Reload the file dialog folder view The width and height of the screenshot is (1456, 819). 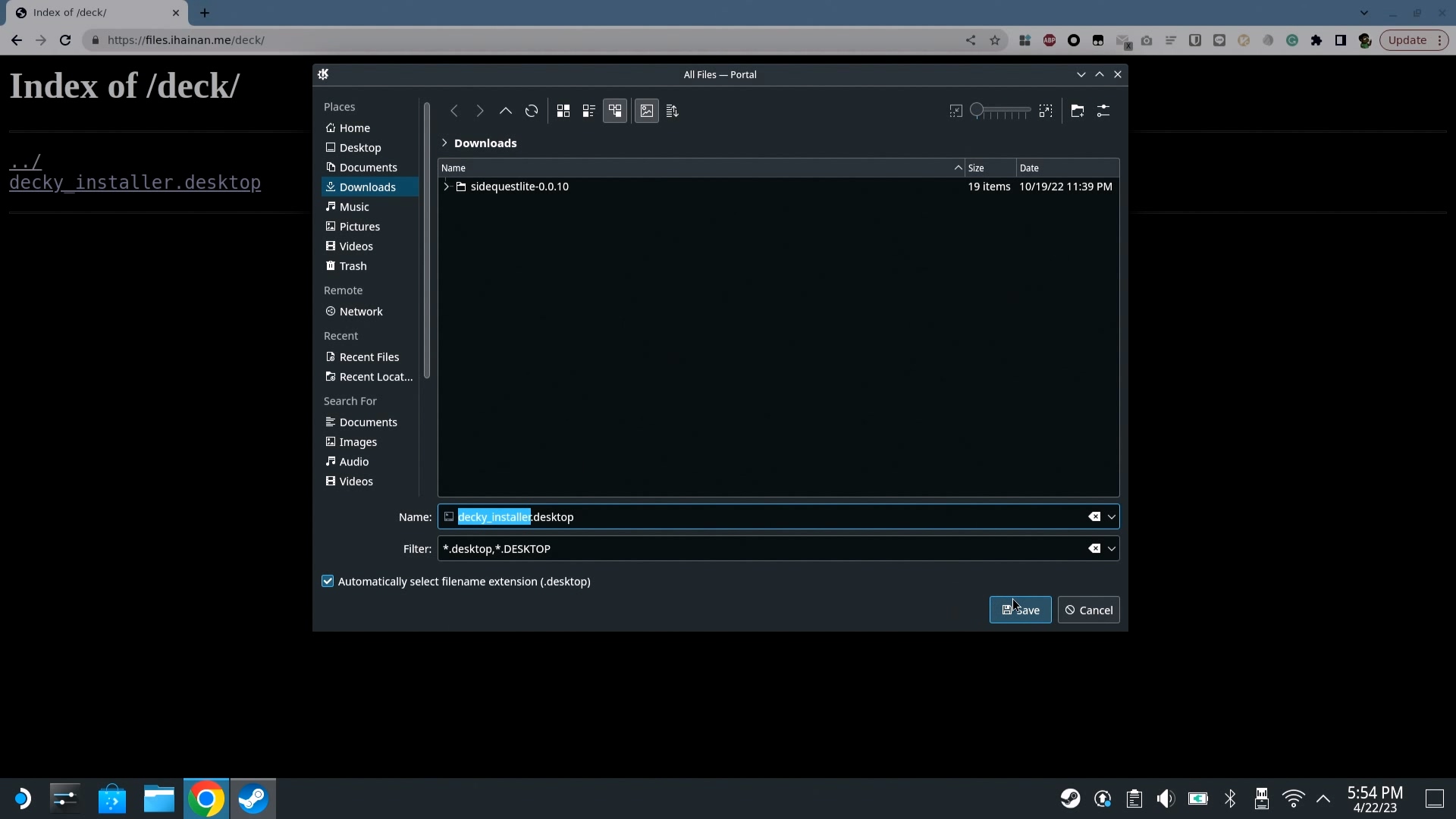(x=532, y=111)
